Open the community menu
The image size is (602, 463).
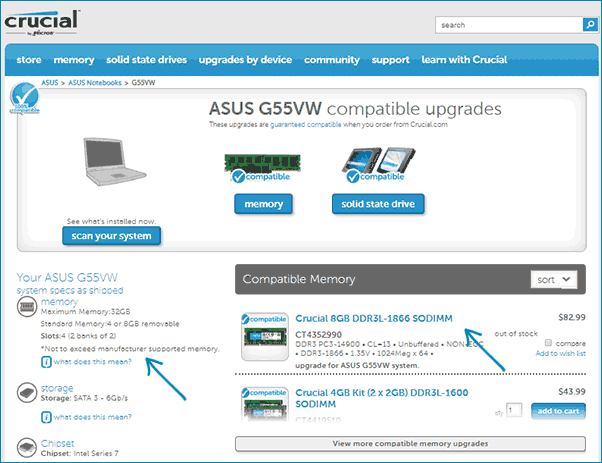332,60
